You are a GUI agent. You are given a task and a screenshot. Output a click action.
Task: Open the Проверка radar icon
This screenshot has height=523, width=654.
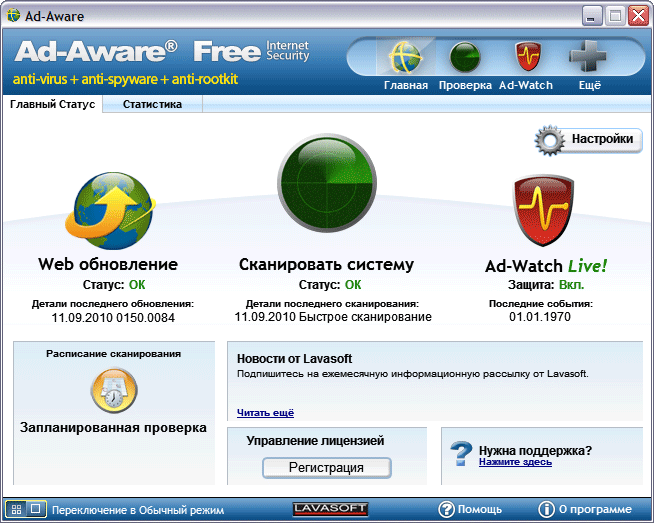[x=465, y=57]
